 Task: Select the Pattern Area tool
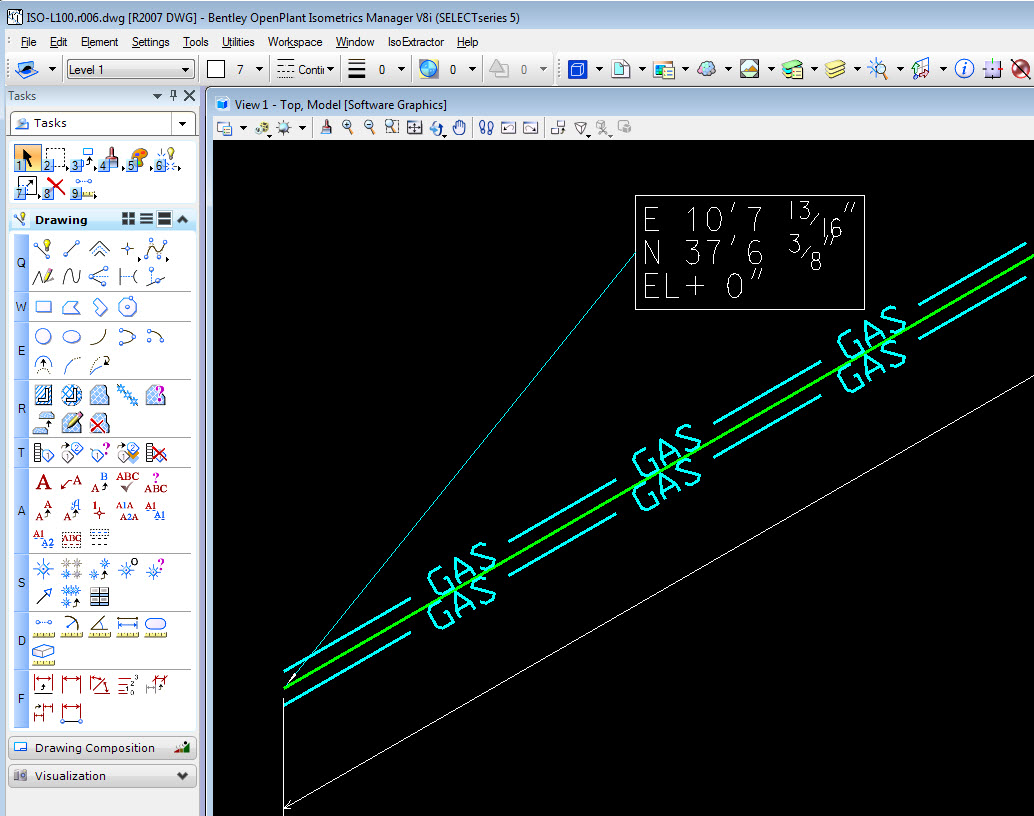100,394
